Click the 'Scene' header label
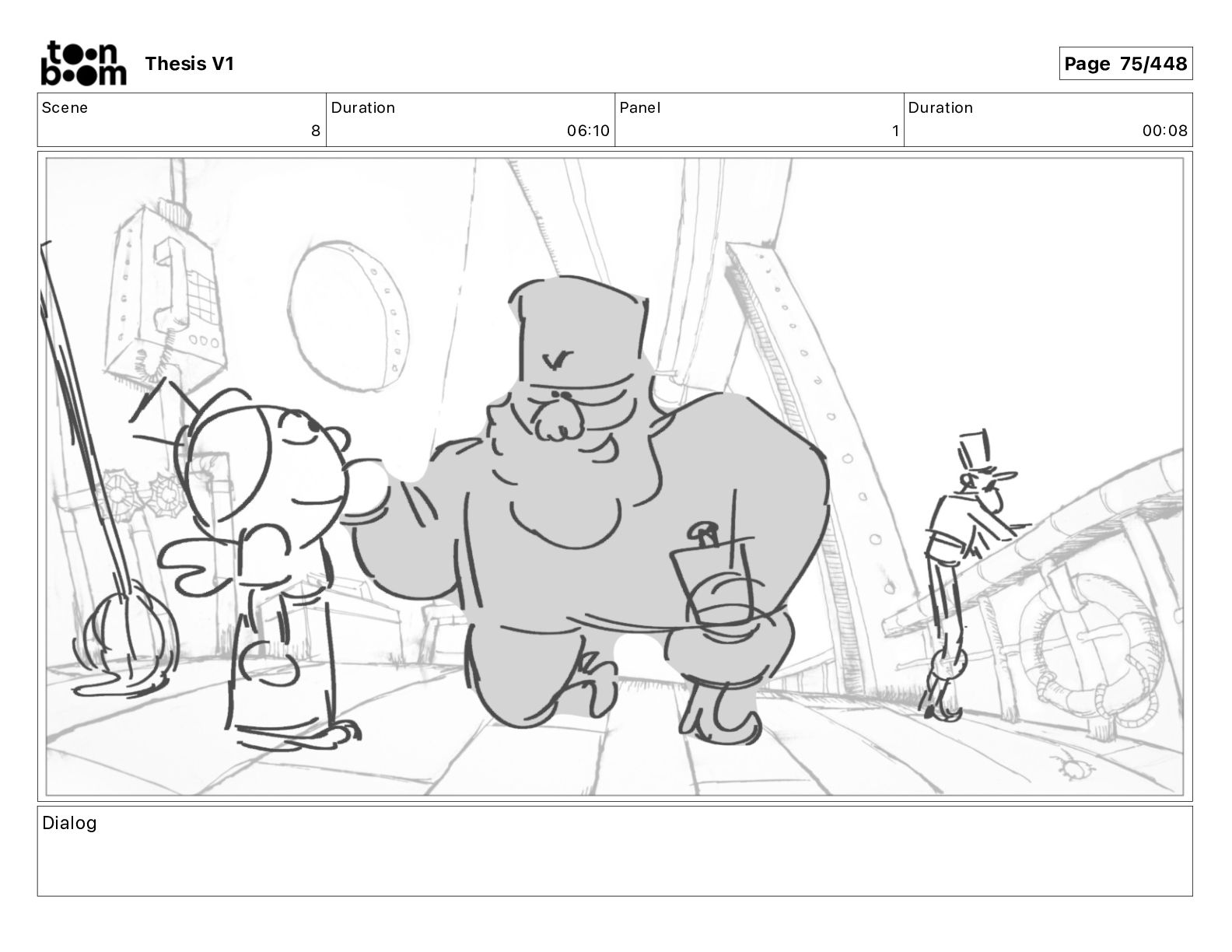Screen dimensions: 1232x952 coord(65,108)
